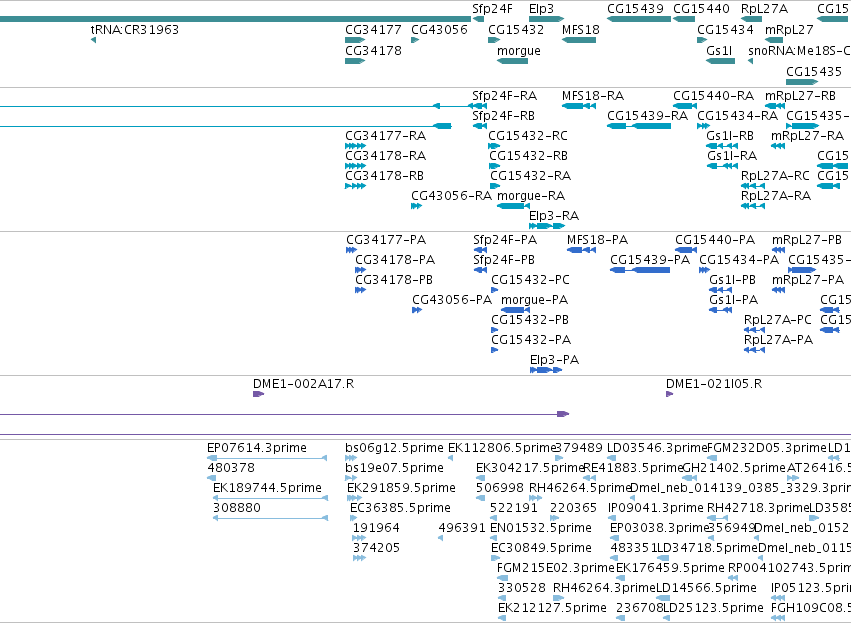Select the CG15440 gene label

[701, 9]
